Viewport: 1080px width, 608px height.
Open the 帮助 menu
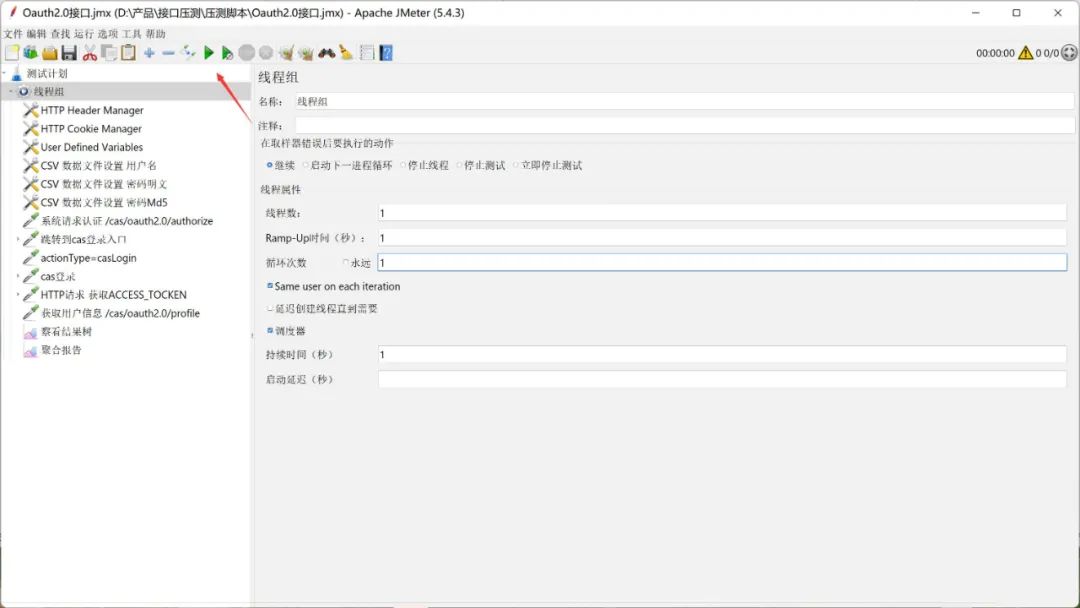pos(156,34)
